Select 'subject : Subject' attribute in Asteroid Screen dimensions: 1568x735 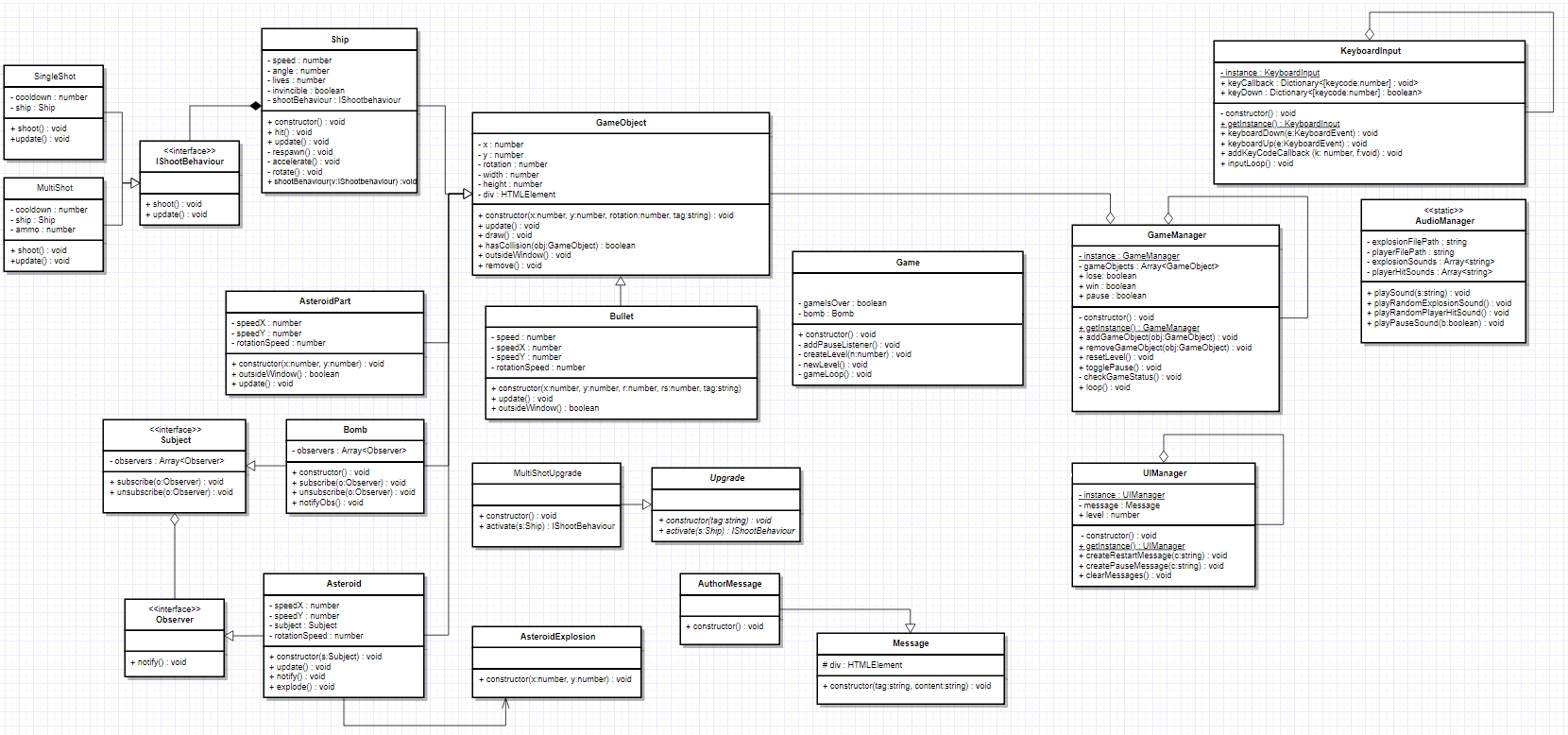pos(303,625)
